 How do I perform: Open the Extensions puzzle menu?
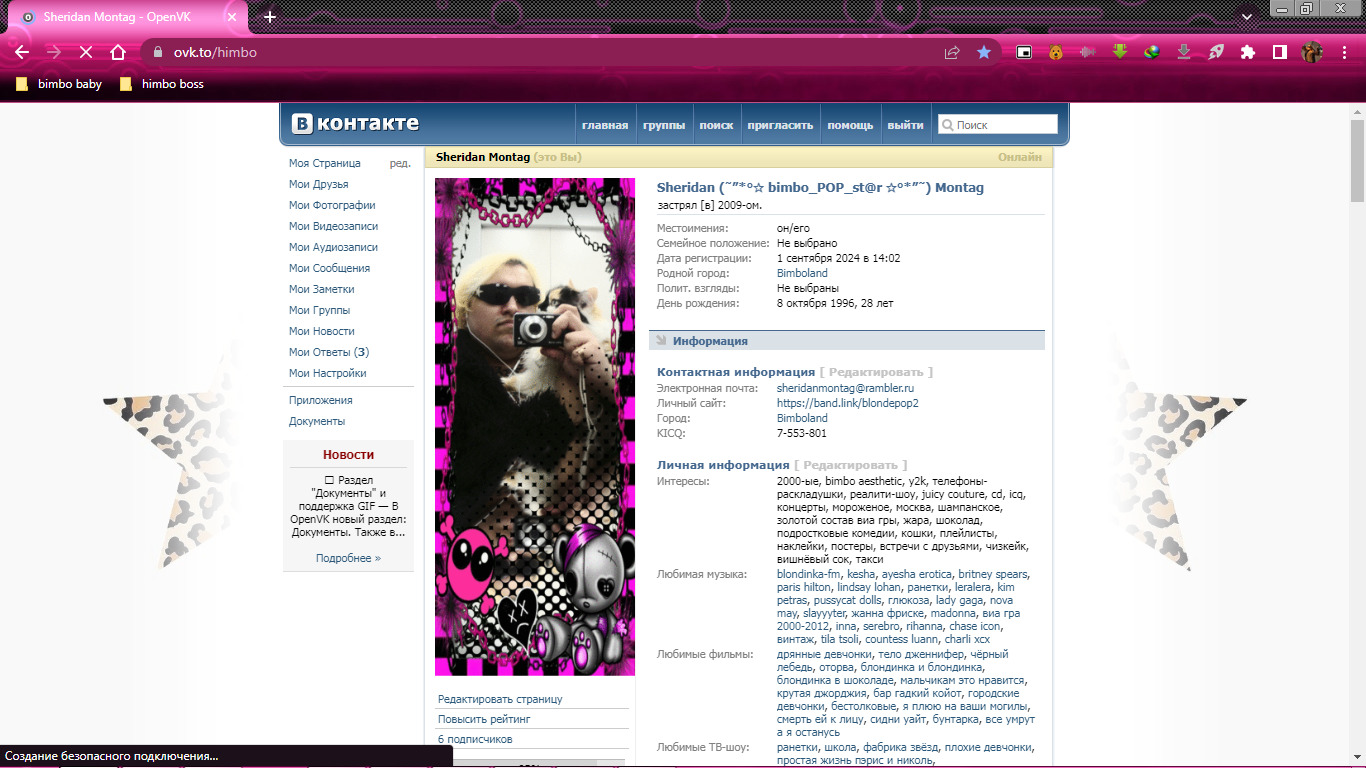(1248, 52)
